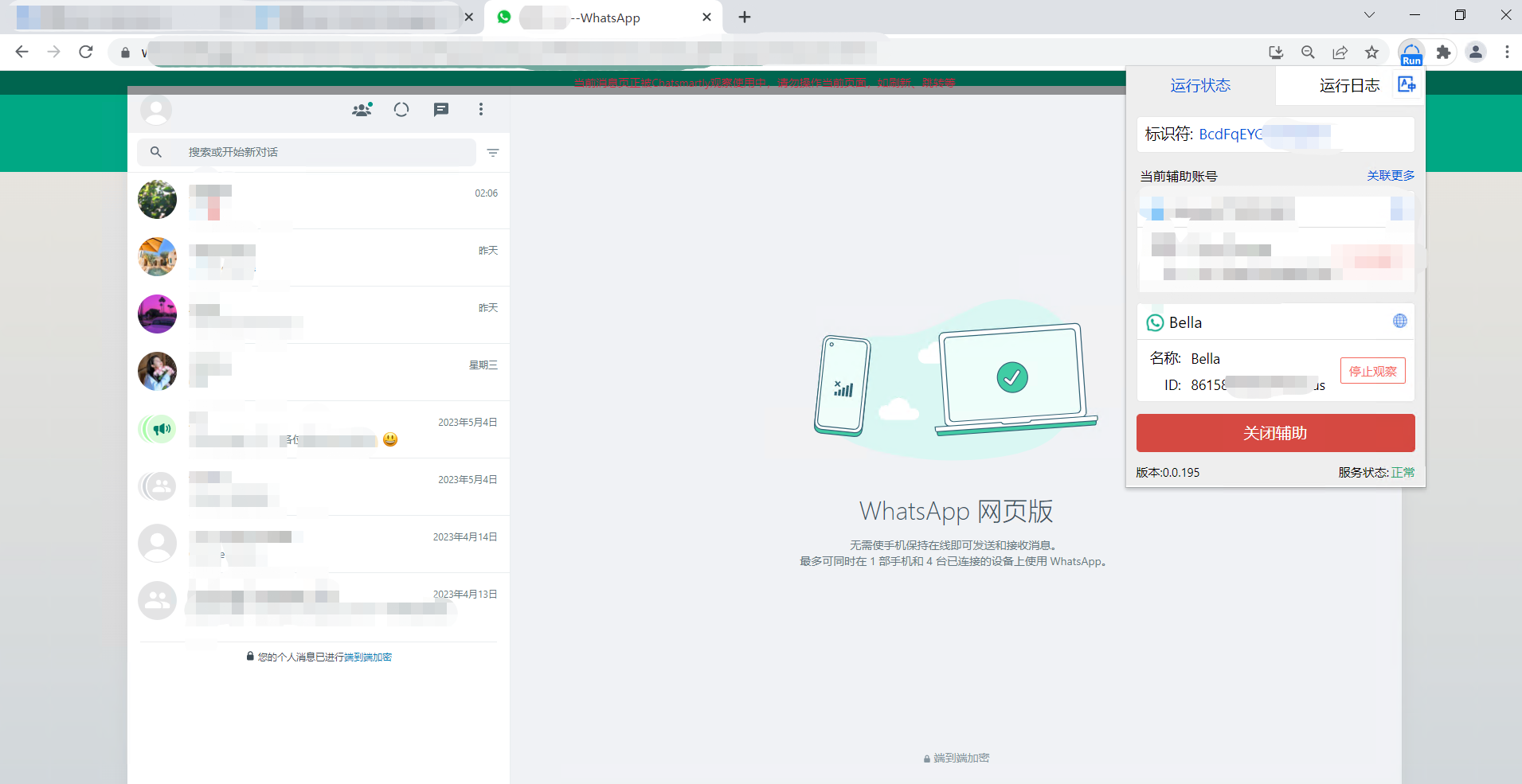Click the red 关闭辅助 button
Screen dimensions: 1522x784
tap(1275, 433)
